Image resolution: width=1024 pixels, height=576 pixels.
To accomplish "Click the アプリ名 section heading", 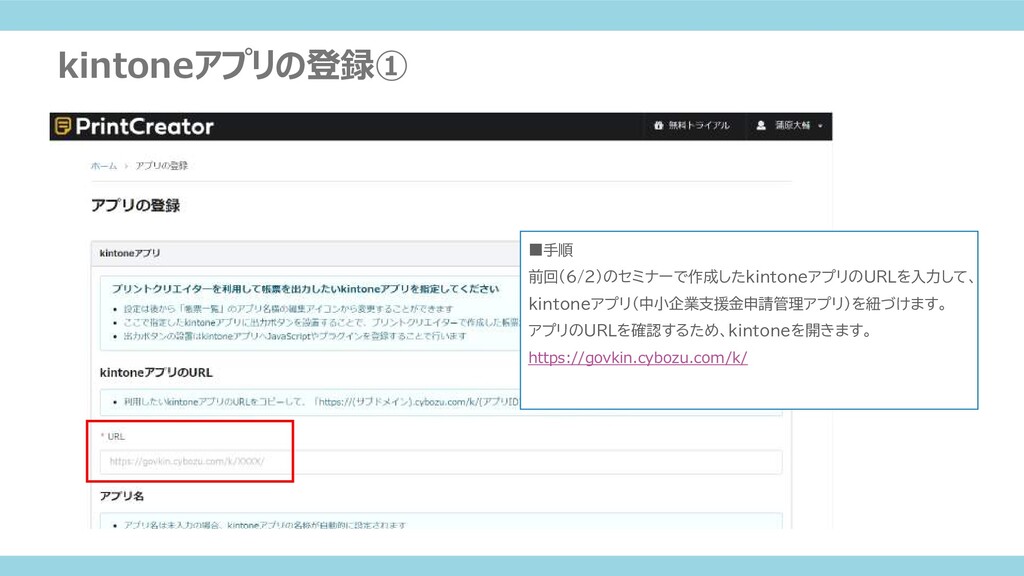I will [x=121, y=496].
